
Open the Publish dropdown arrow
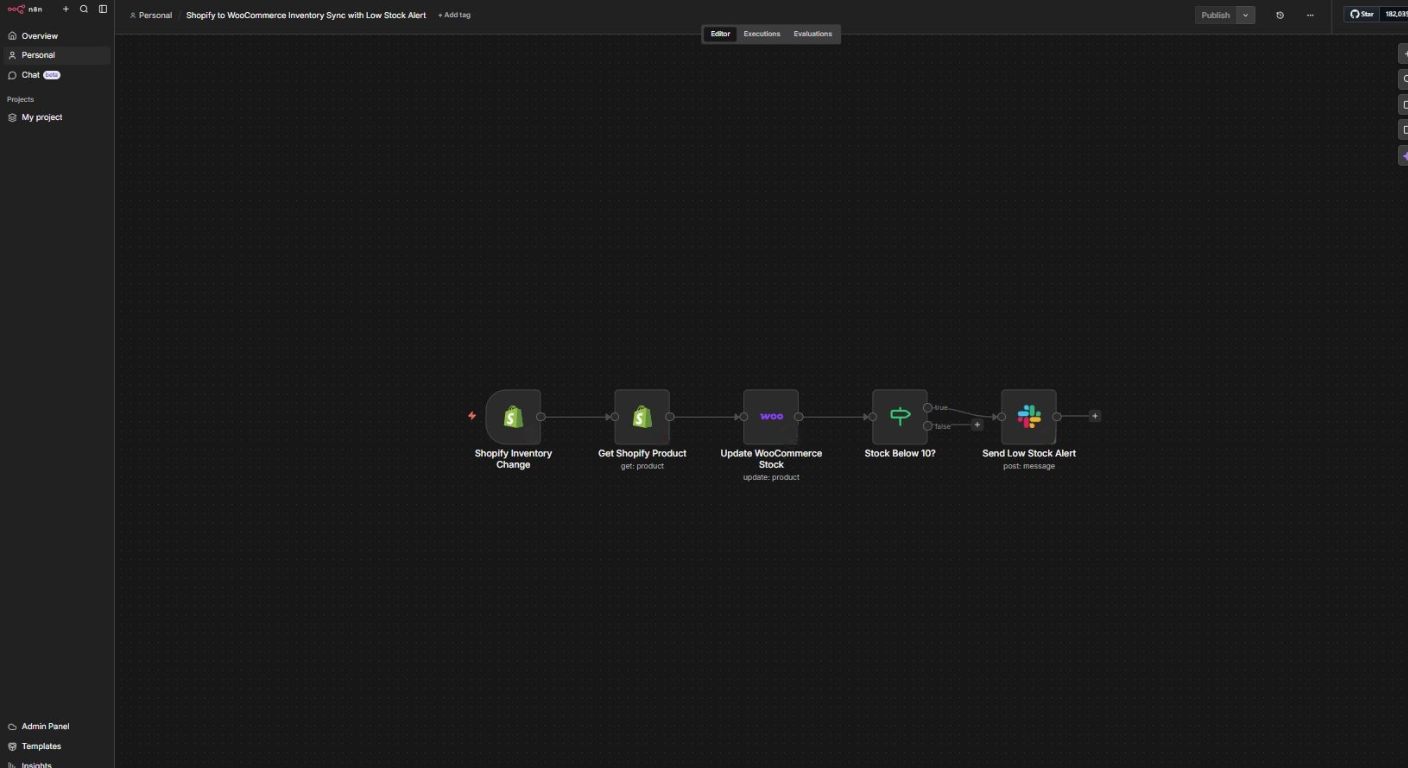[1246, 15]
